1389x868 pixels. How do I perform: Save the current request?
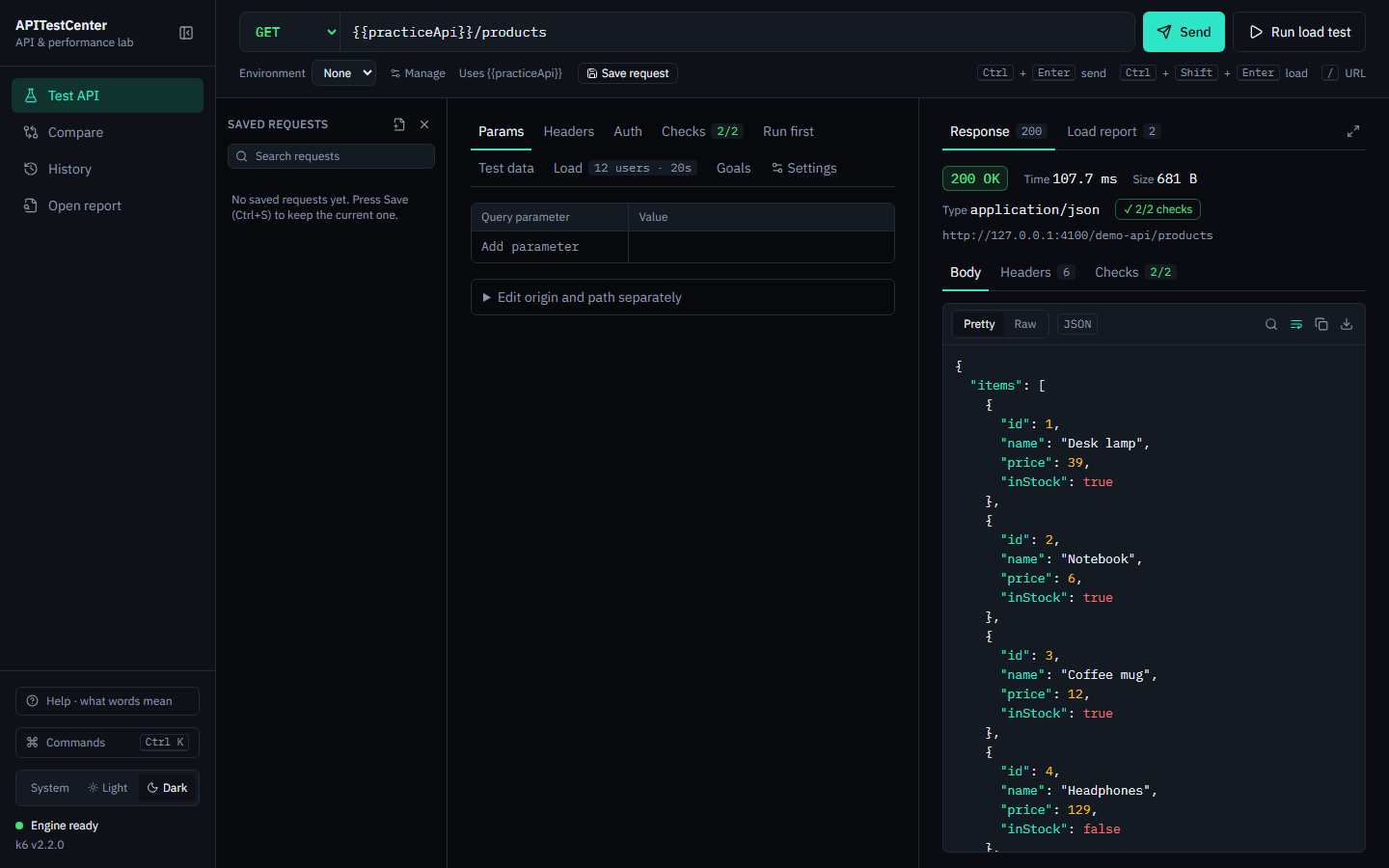point(628,73)
